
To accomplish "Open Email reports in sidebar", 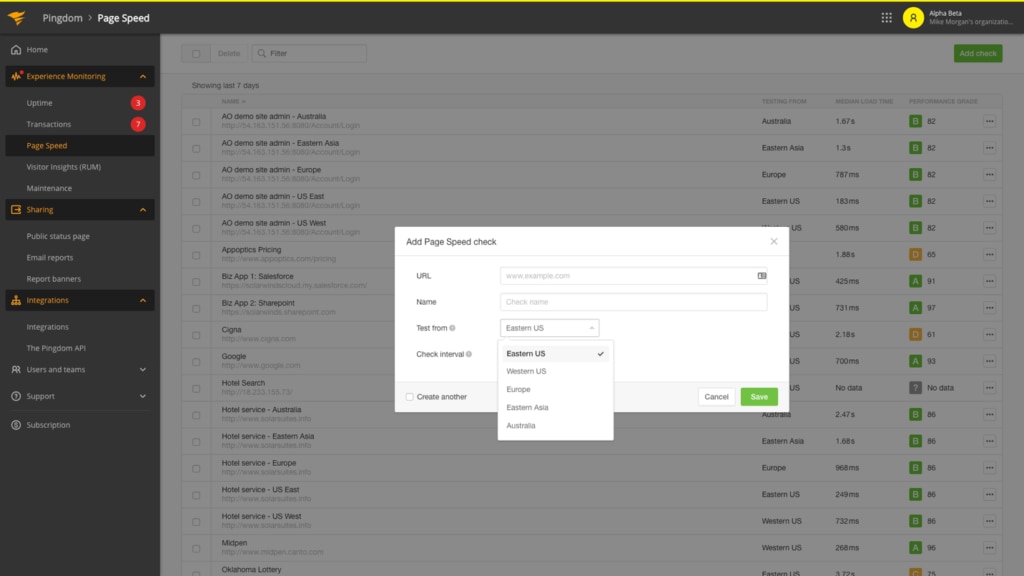I will [50, 258].
